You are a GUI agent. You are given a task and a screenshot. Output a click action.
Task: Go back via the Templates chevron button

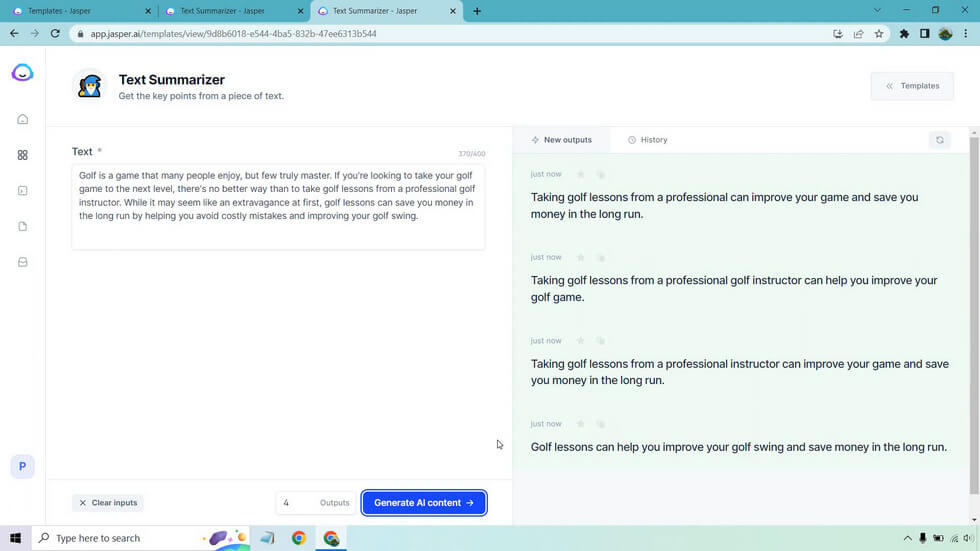tap(911, 86)
